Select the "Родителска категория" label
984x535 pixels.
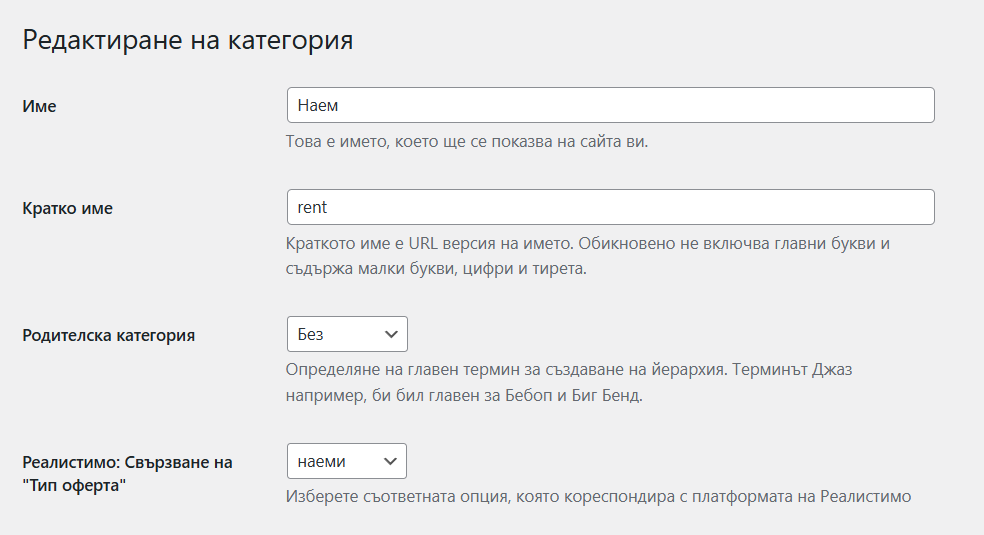(108, 335)
